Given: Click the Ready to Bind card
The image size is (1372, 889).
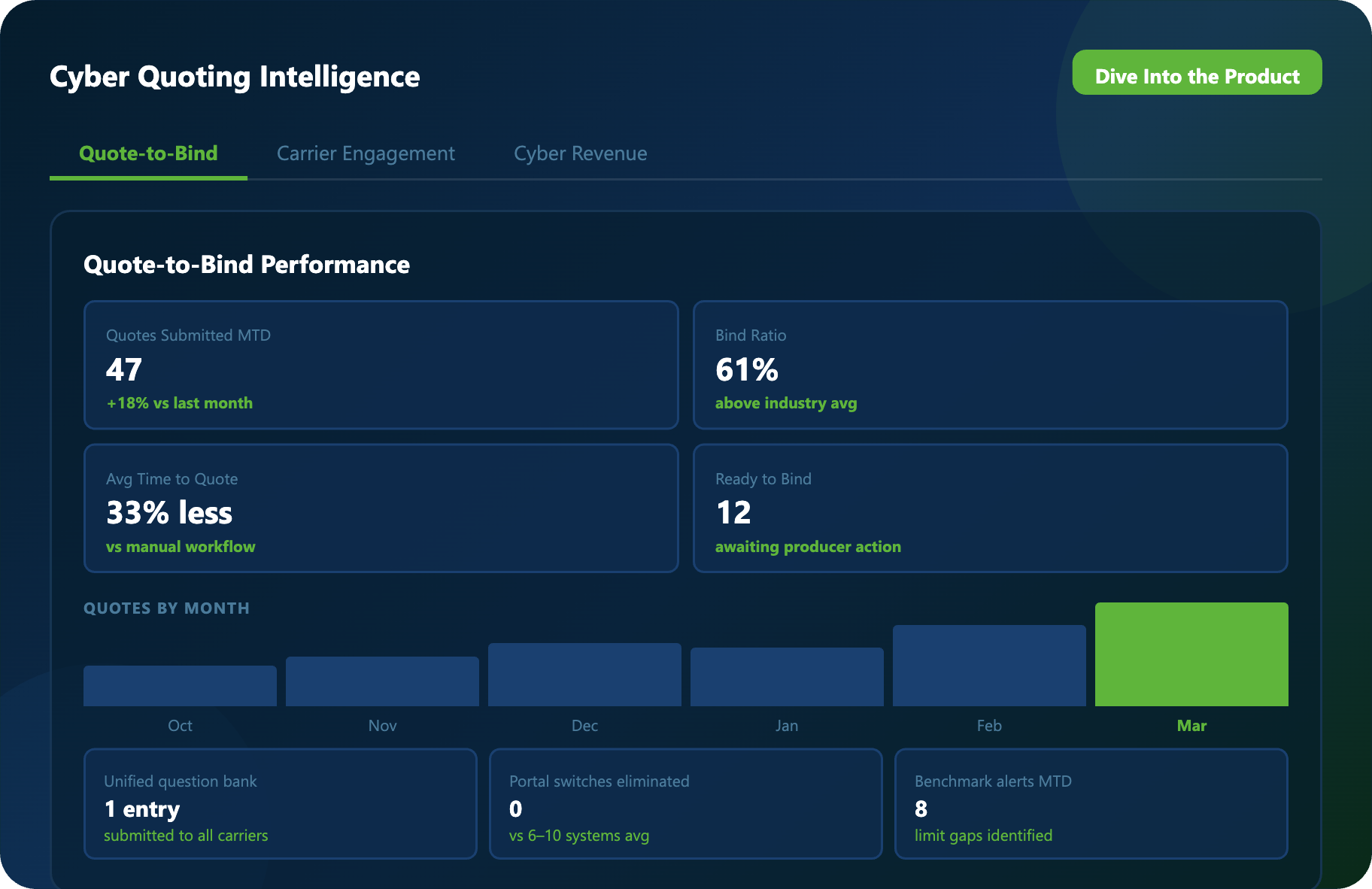Looking at the screenshot, I should [x=990, y=508].
